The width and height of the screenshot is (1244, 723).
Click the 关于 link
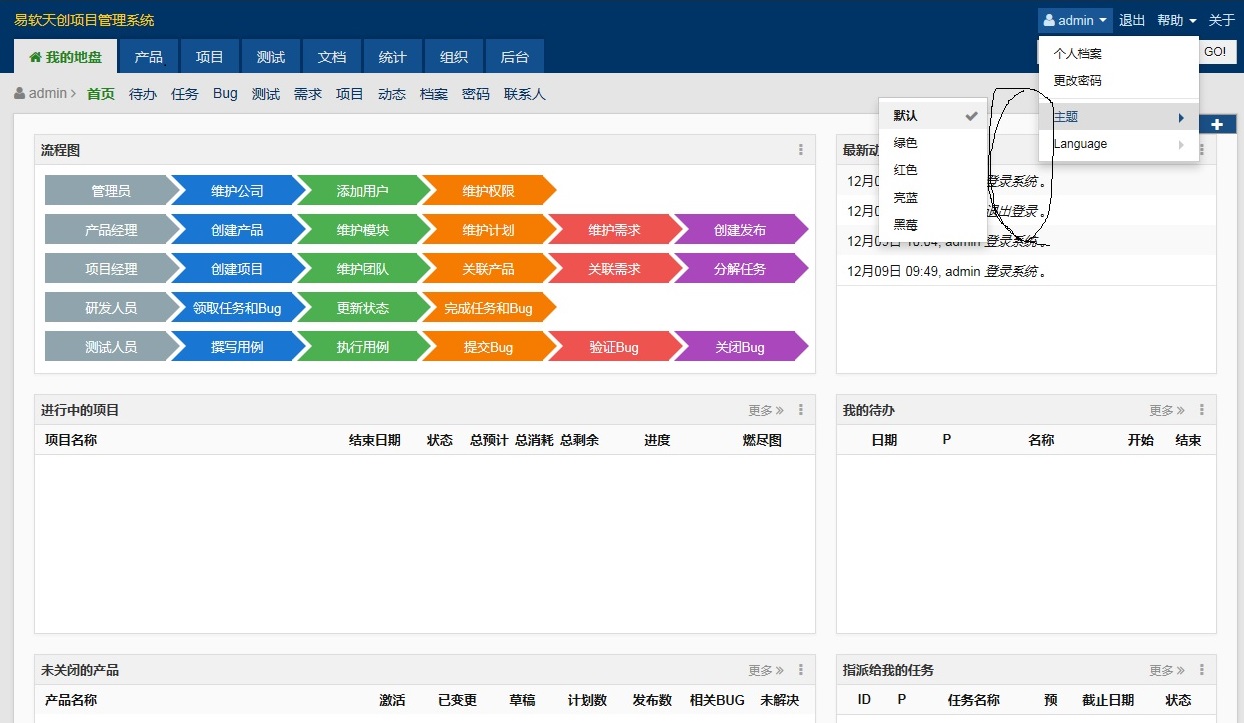point(1222,20)
